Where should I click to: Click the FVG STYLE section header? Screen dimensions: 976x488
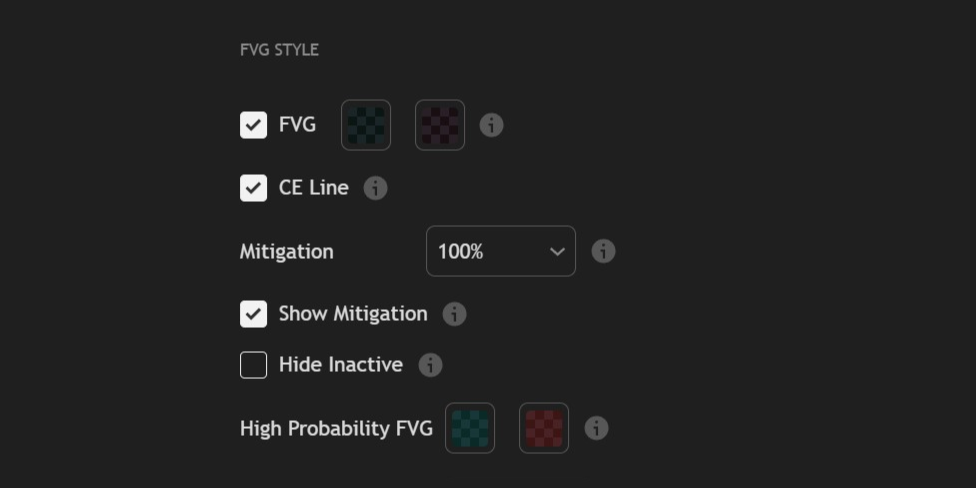(x=279, y=50)
